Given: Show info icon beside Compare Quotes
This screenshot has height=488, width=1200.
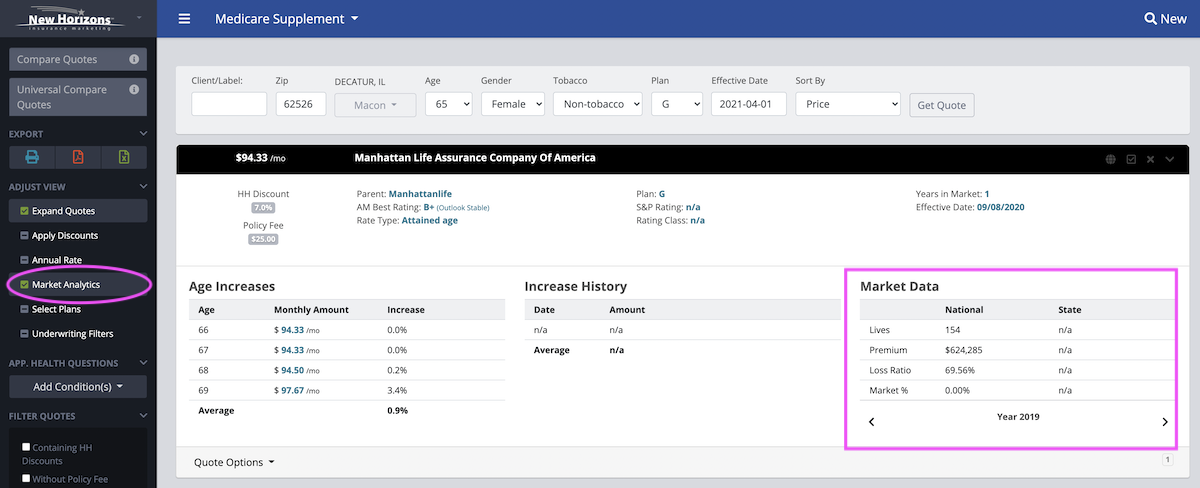Looking at the screenshot, I should [x=134, y=60].
